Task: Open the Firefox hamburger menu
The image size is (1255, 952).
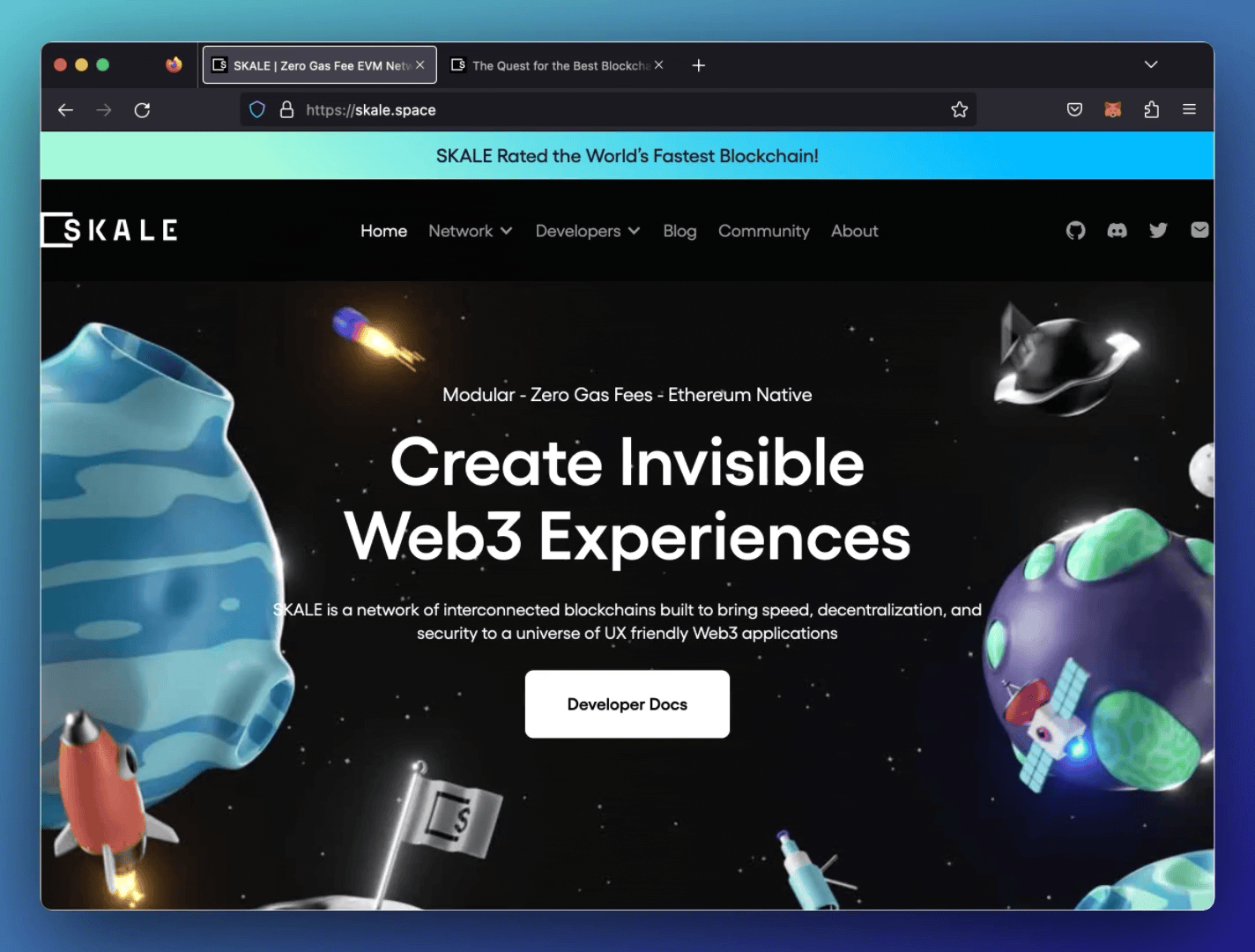Action: coord(1189,109)
